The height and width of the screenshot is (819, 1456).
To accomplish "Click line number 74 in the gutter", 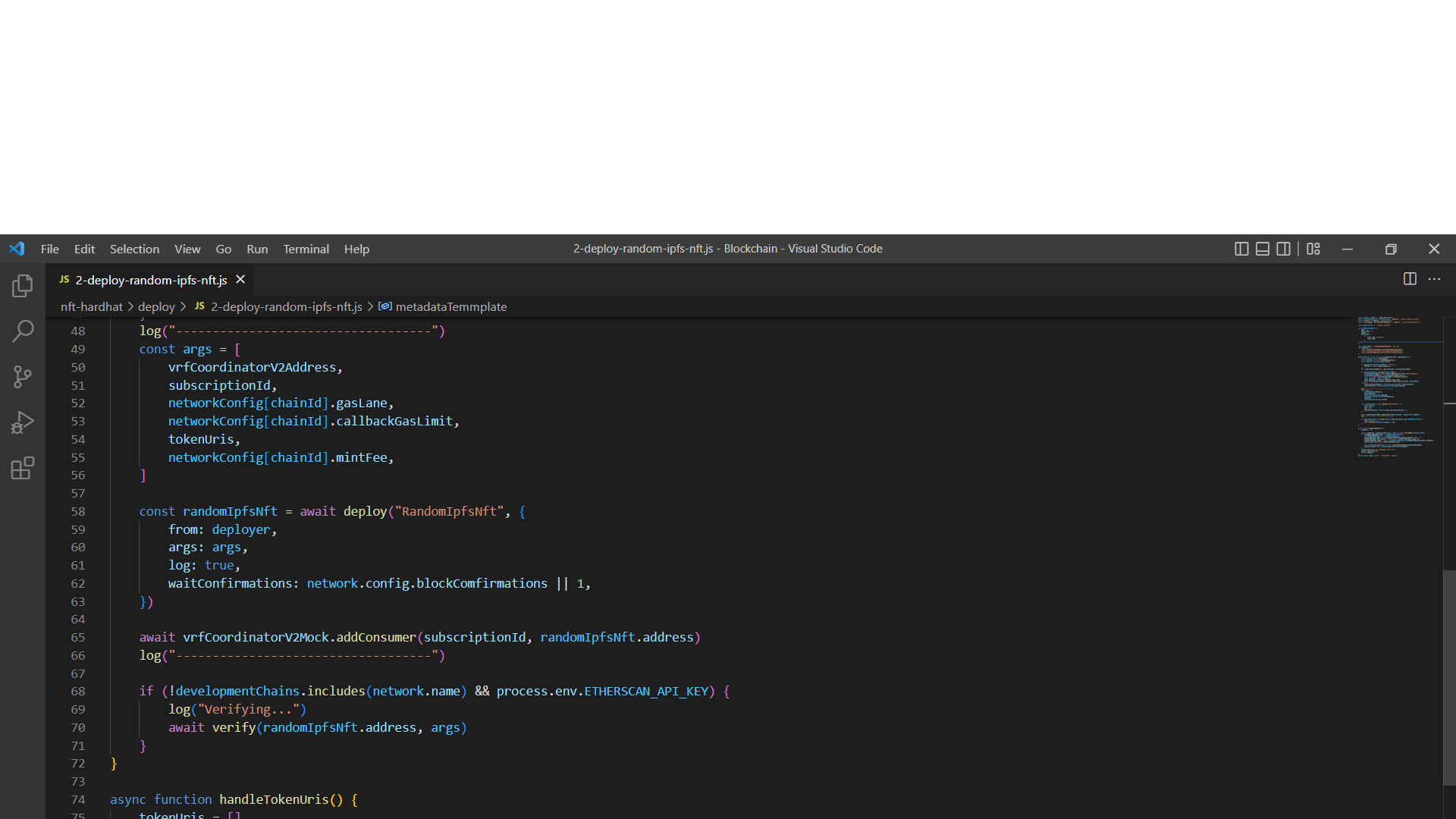I will coord(78,799).
